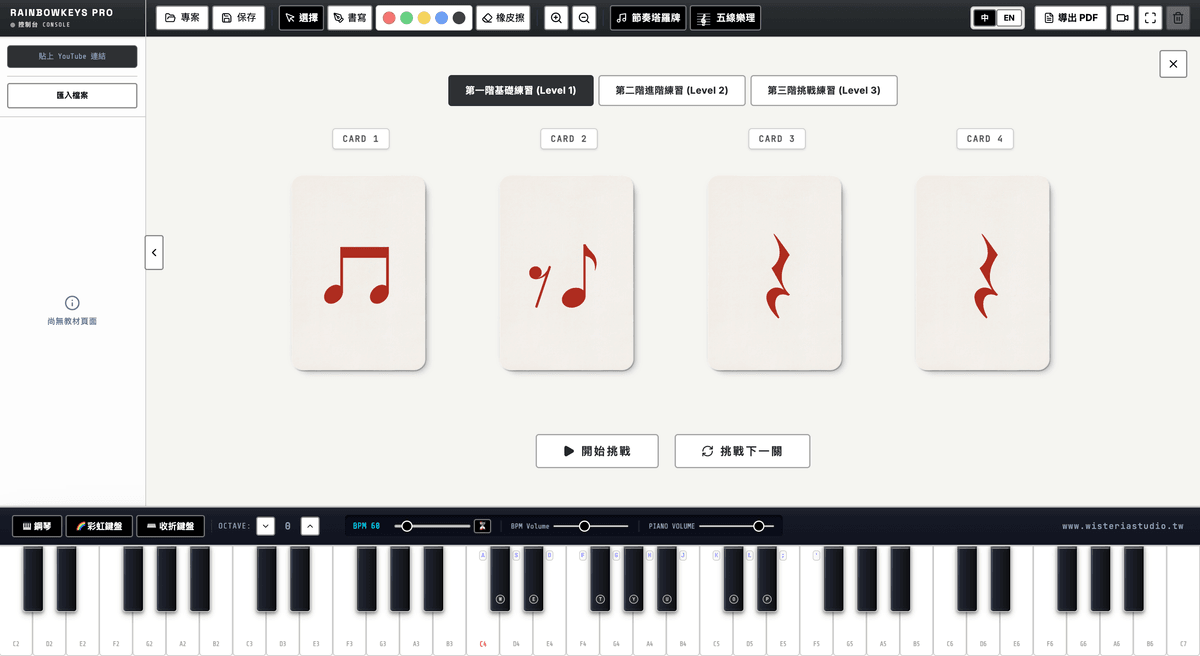Viewport: 1200px width, 656px height.
Task: Click the trash delete icon
Action: tap(1177, 18)
